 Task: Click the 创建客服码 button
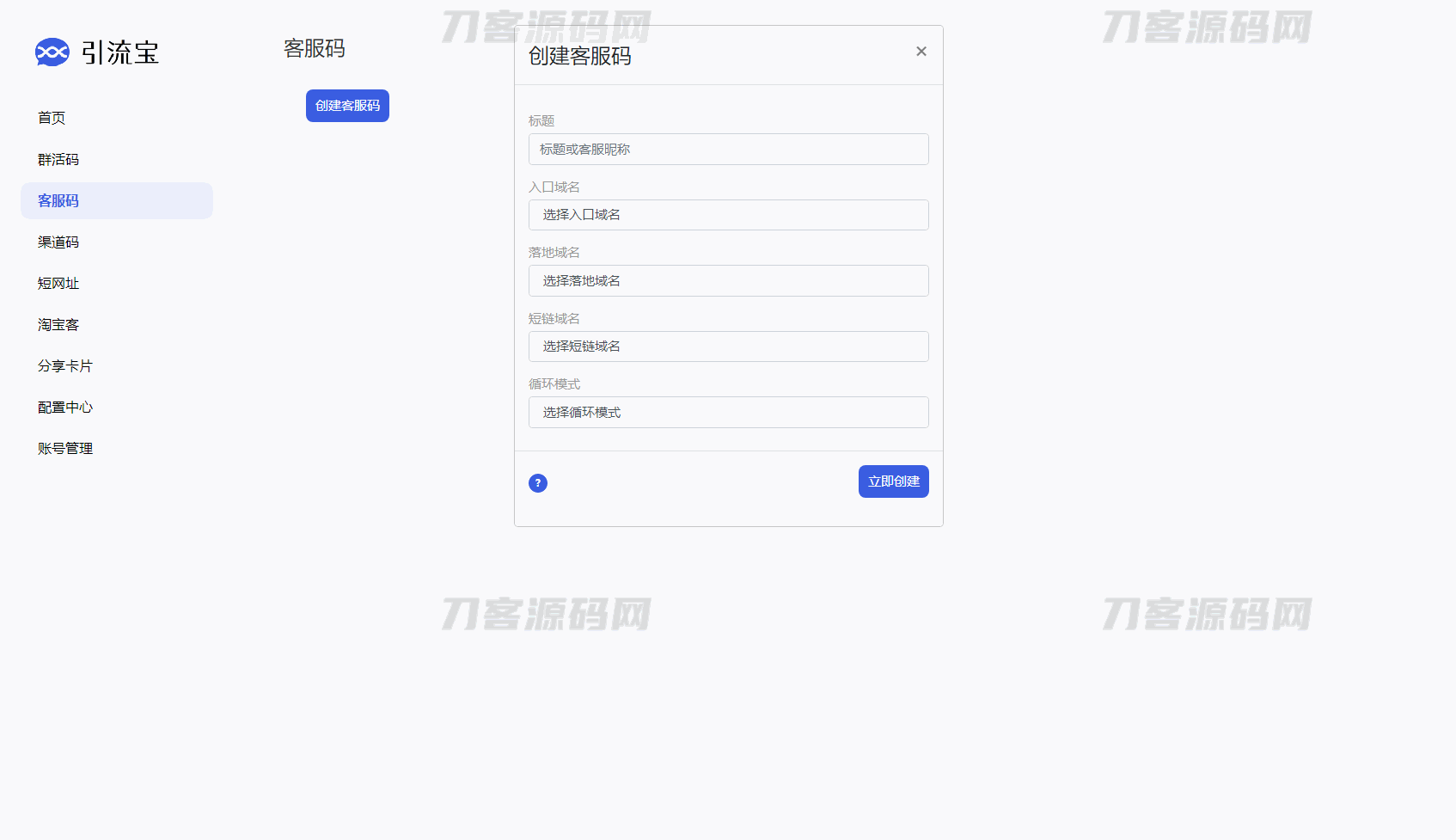(x=347, y=106)
